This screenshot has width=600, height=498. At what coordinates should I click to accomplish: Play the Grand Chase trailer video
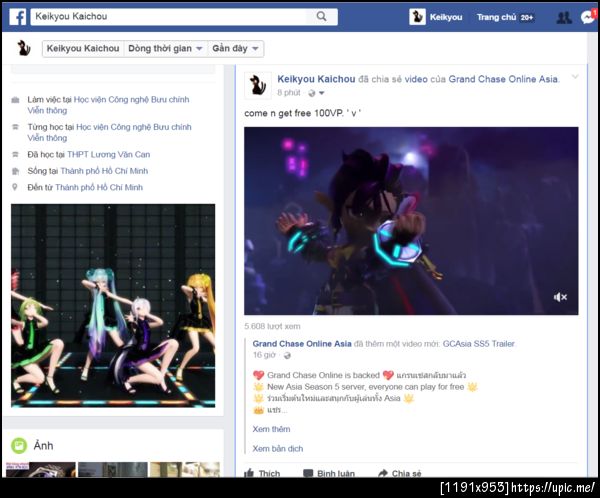[411, 221]
